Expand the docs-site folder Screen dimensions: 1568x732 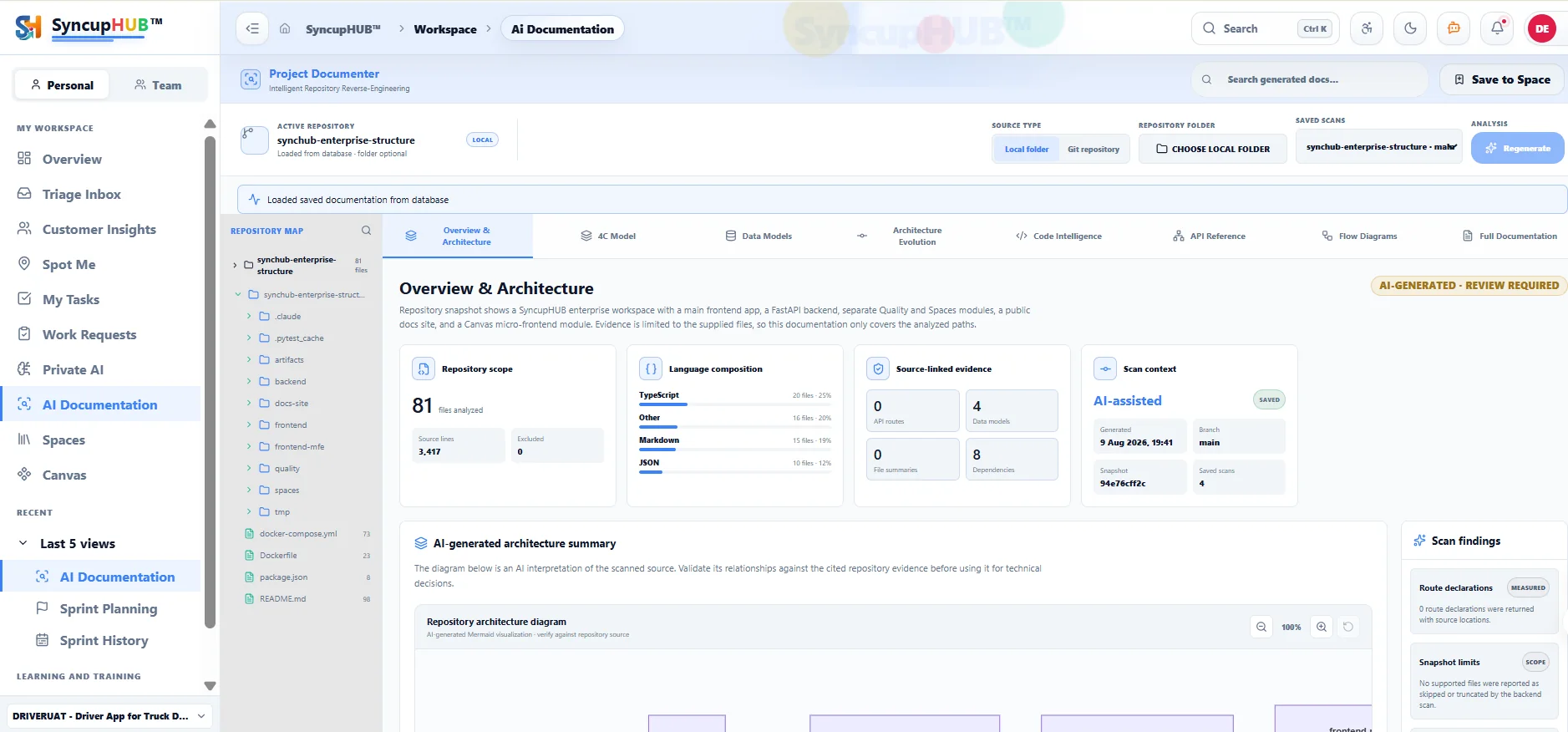click(249, 403)
